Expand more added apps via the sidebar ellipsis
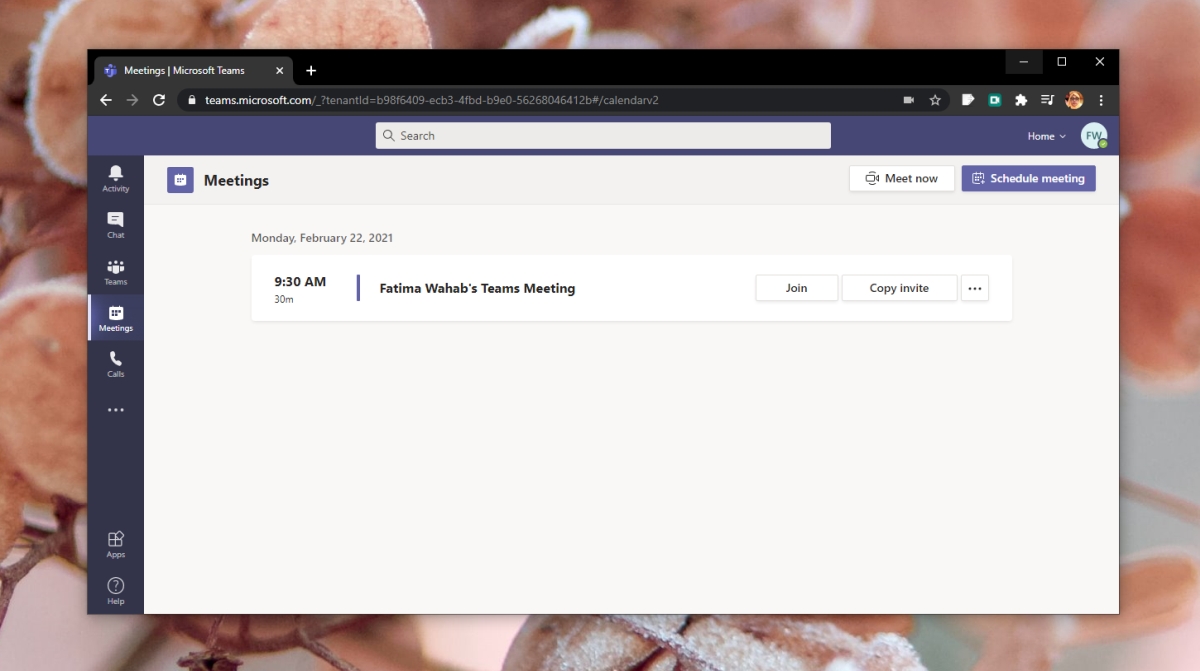Image resolution: width=1200 pixels, height=671 pixels. click(x=115, y=409)
